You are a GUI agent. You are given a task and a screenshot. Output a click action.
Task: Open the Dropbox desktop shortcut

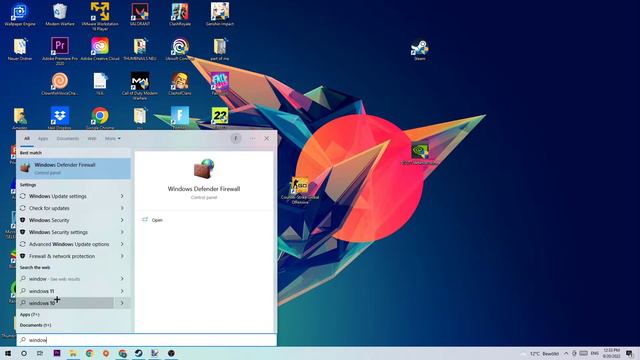point(60,118)
